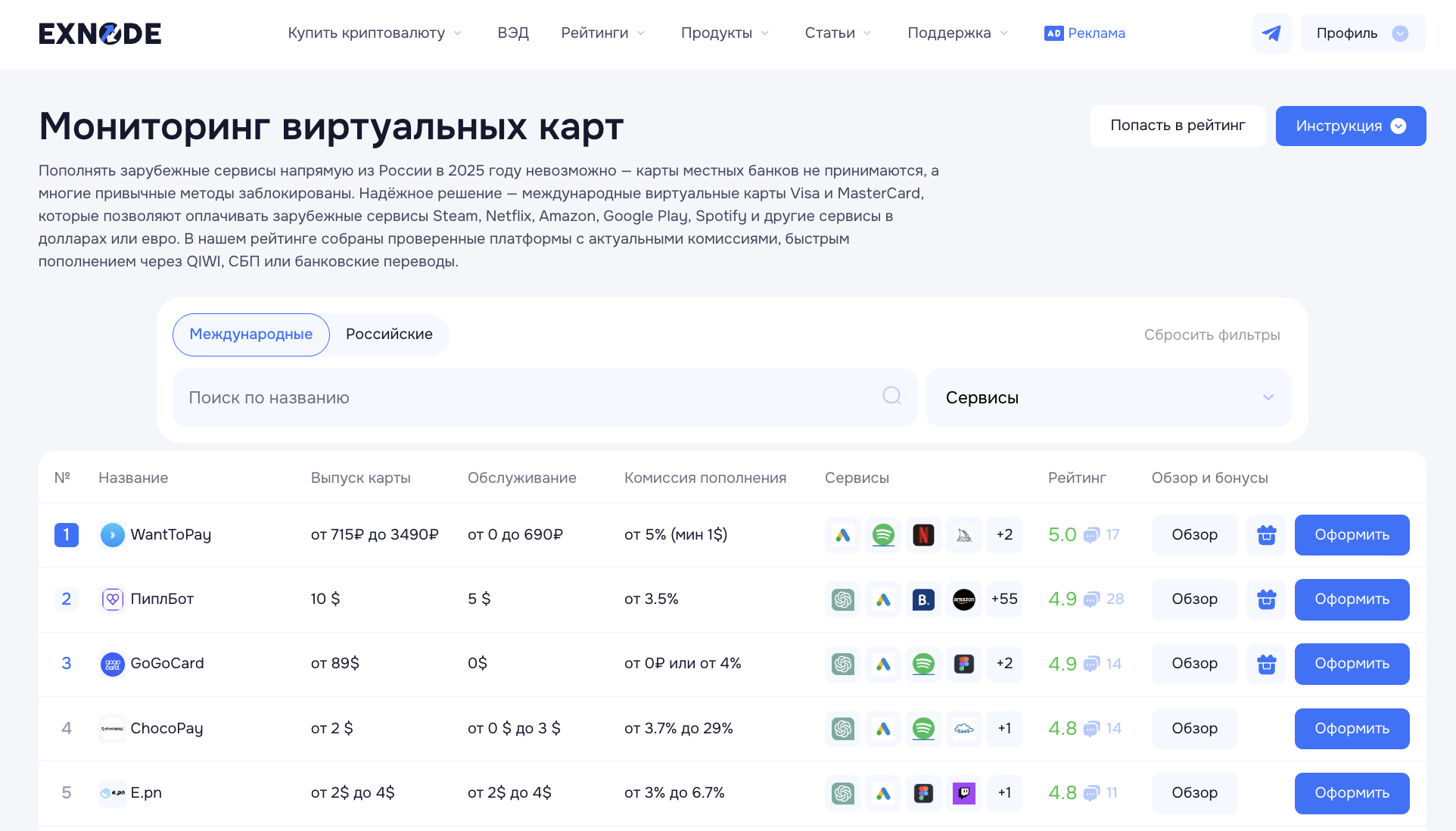1456x831 pixels.
Task: Expand the Профиль dropdown
Action: [x=1362, y=33]
